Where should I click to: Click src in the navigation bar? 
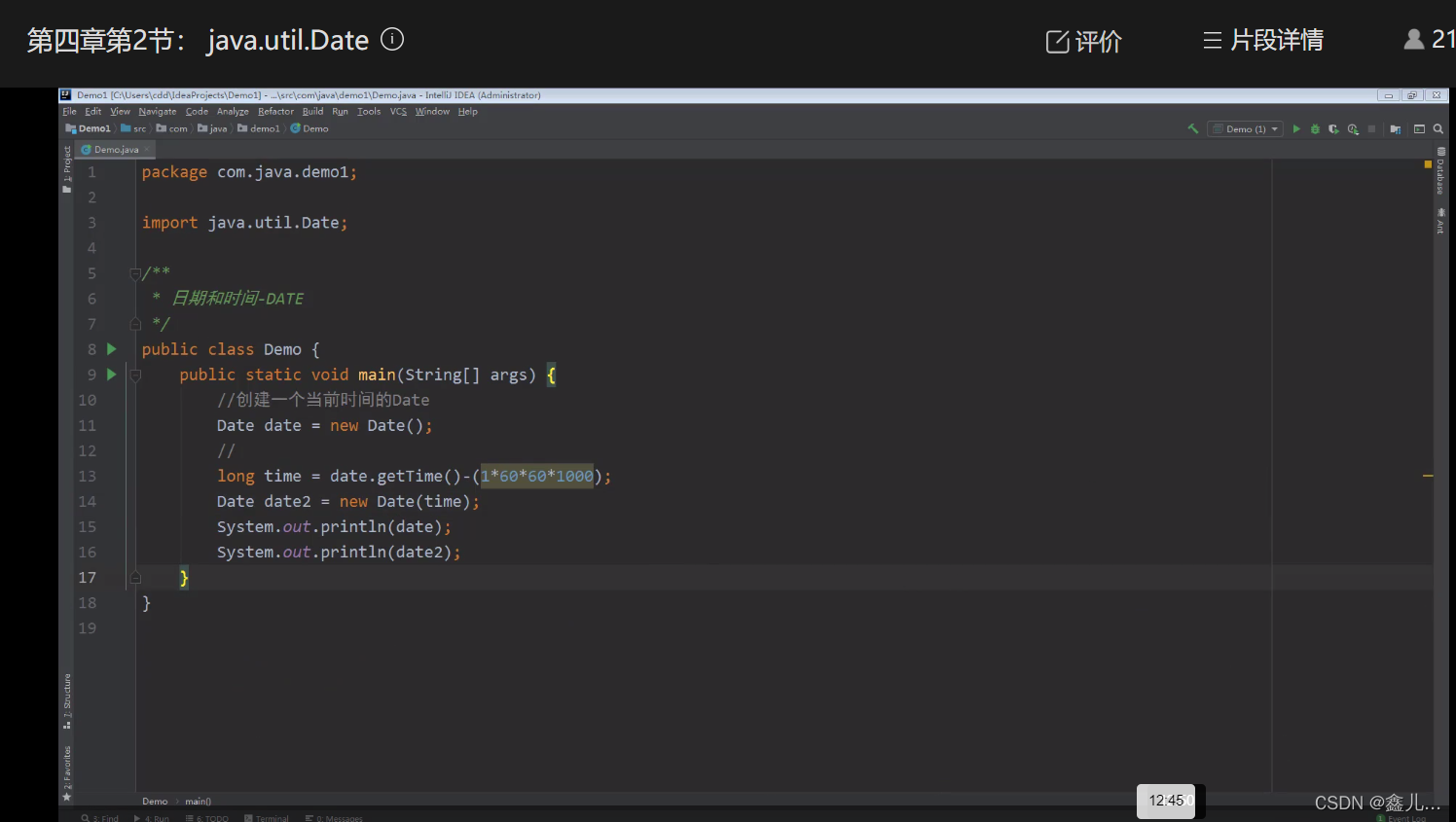(134, 128)
